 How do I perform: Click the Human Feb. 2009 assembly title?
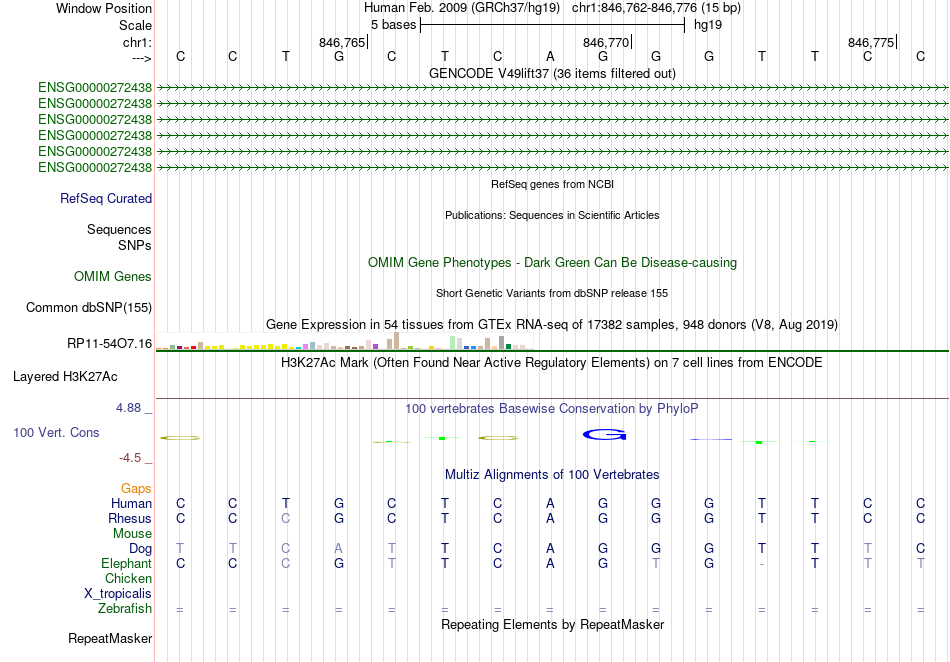(x=464, y=8)
